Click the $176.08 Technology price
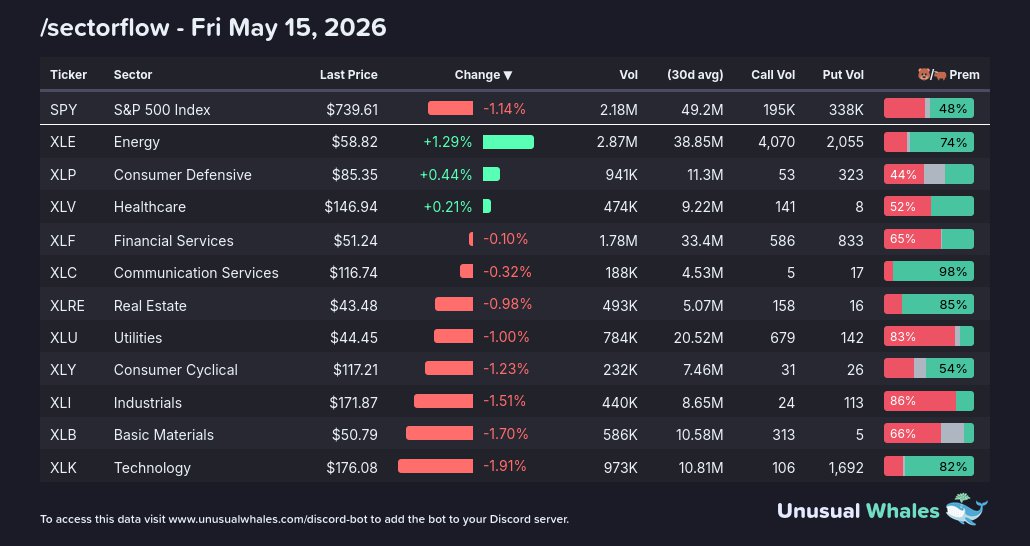1030x546 pixels. [352, 468]
